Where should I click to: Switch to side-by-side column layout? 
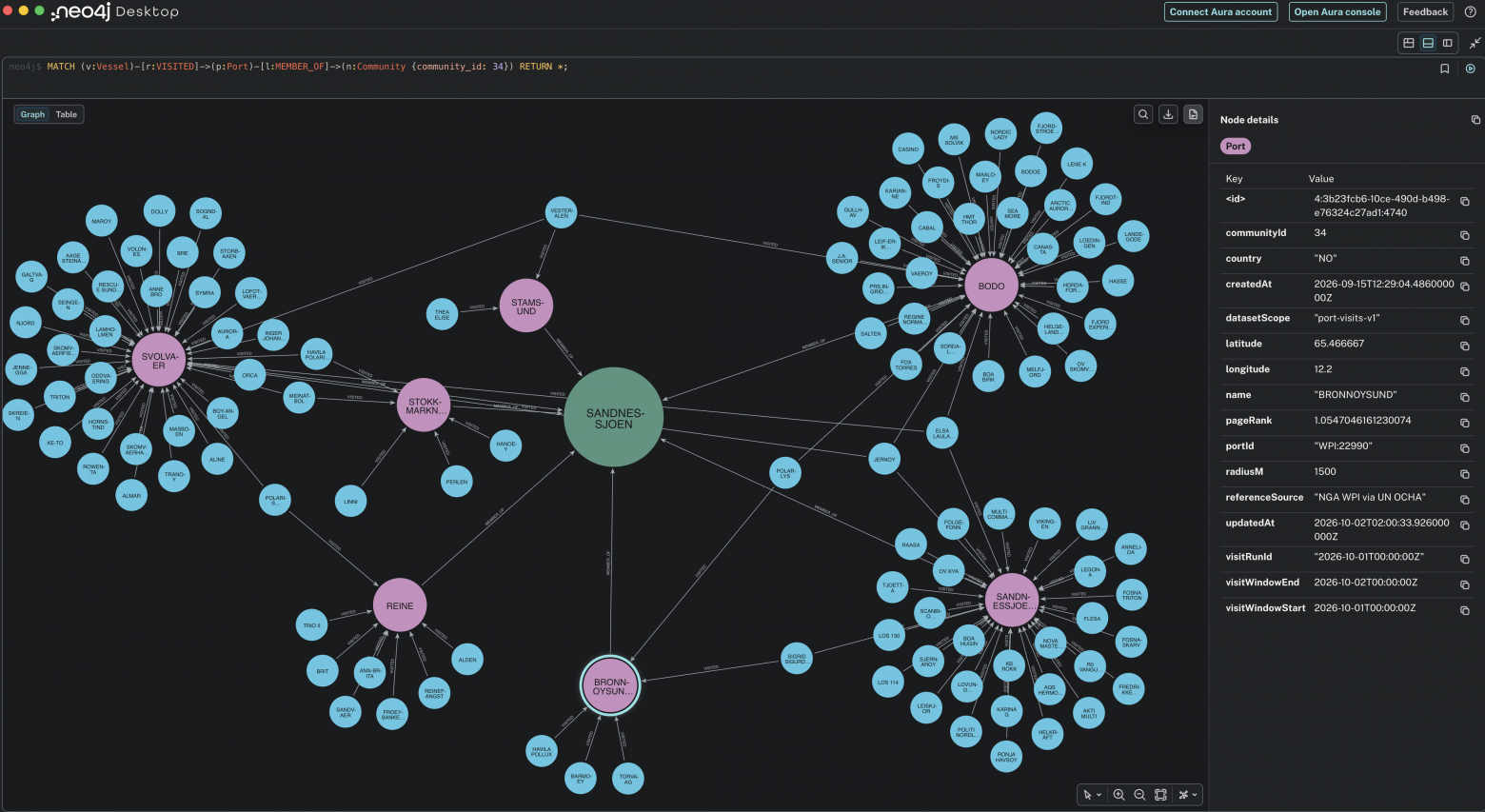tap(1448, 43)
